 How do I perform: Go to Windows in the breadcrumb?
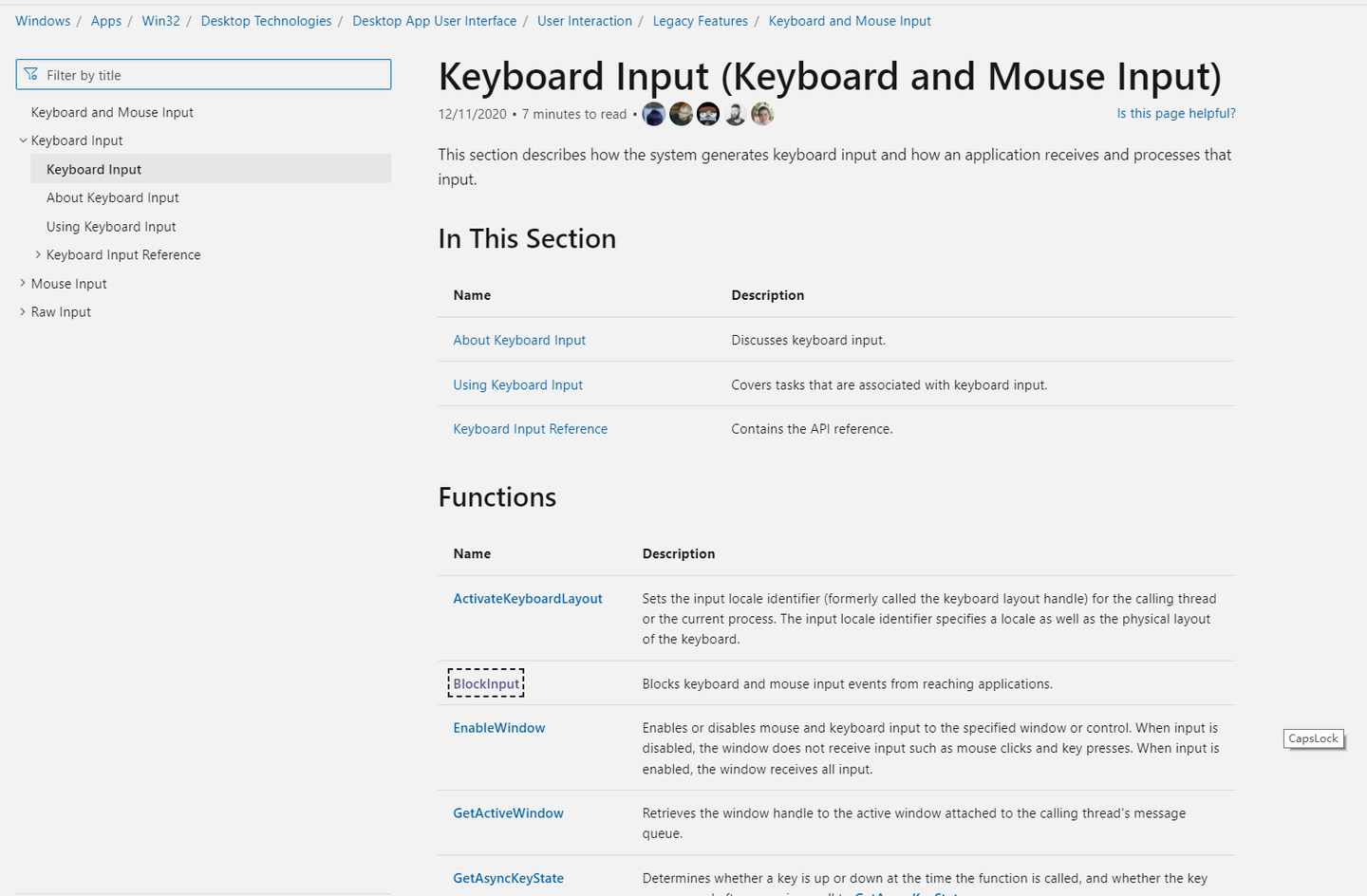(x=43, y=21)
